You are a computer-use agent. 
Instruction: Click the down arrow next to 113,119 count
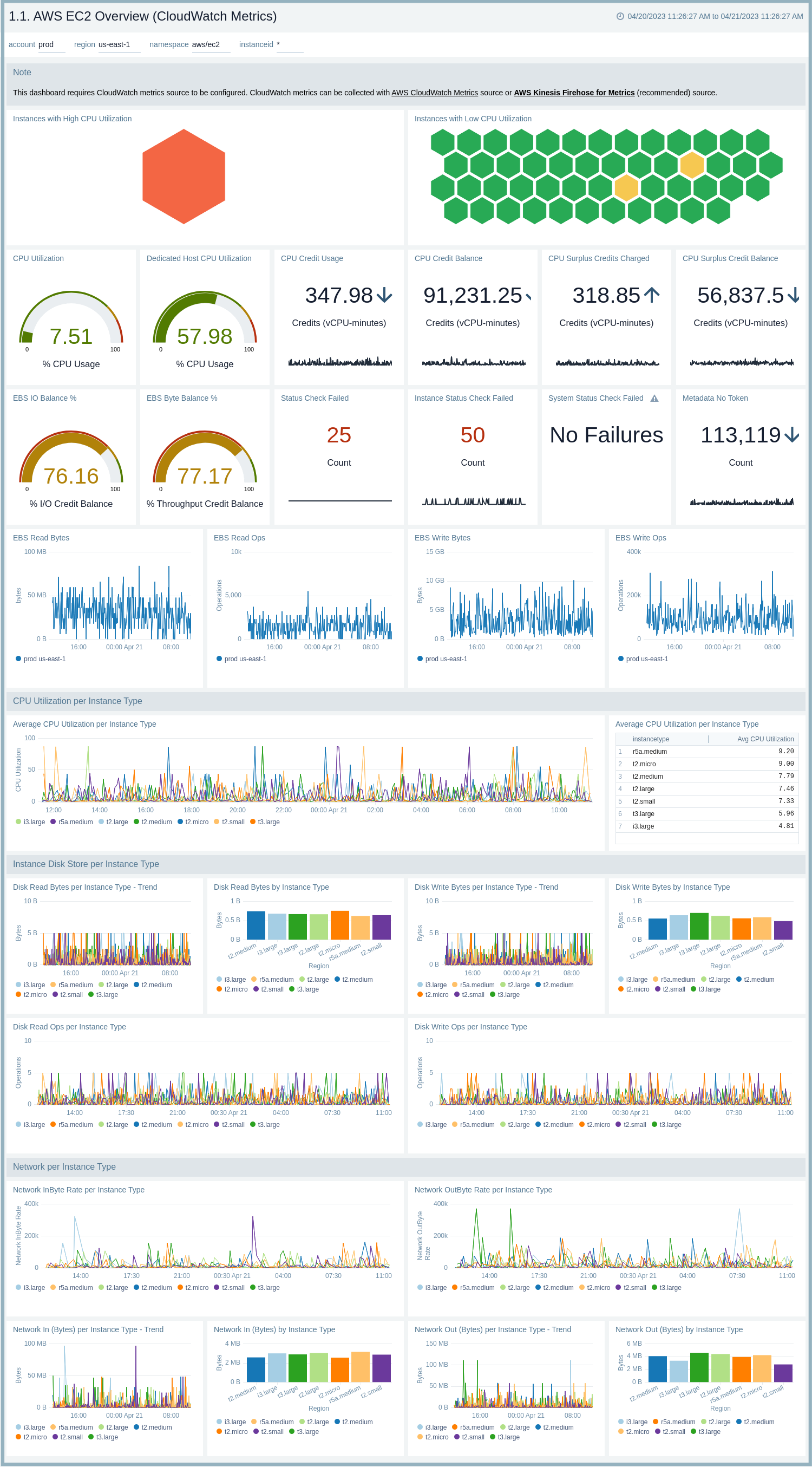(x=791, y=435)
